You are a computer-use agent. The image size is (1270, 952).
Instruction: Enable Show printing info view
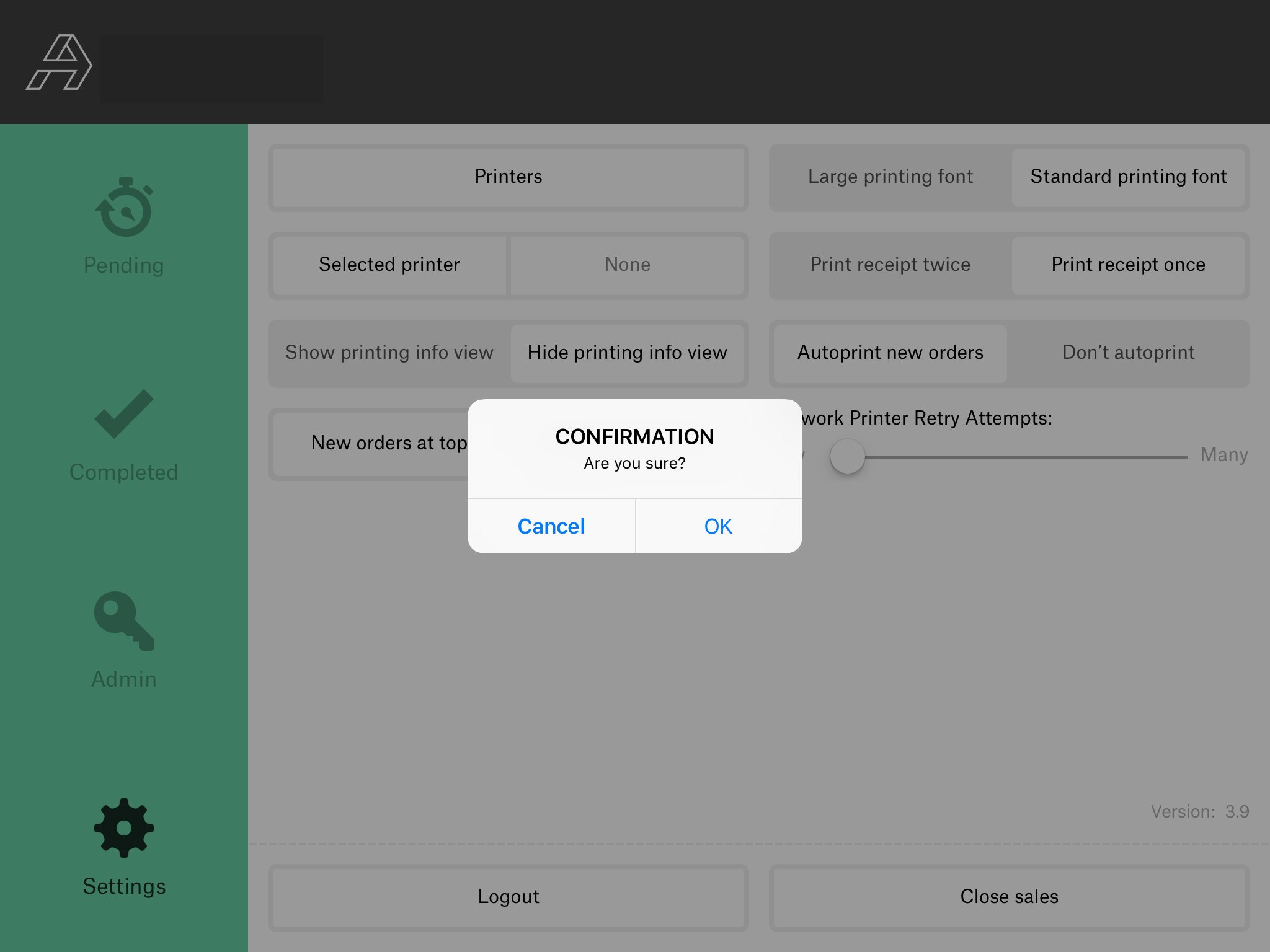[x=389, y=353]
